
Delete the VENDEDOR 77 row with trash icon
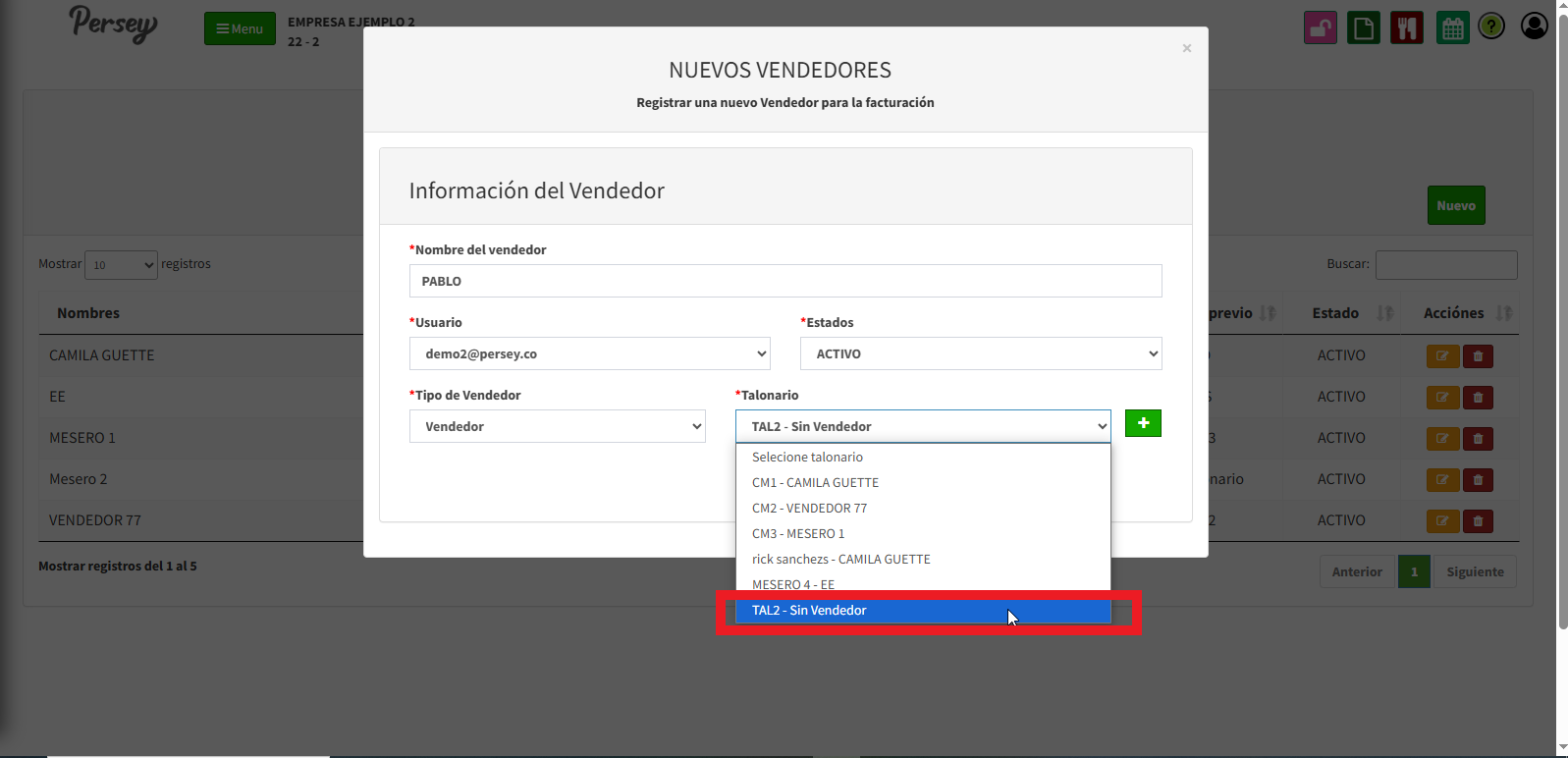point(1478,521)
